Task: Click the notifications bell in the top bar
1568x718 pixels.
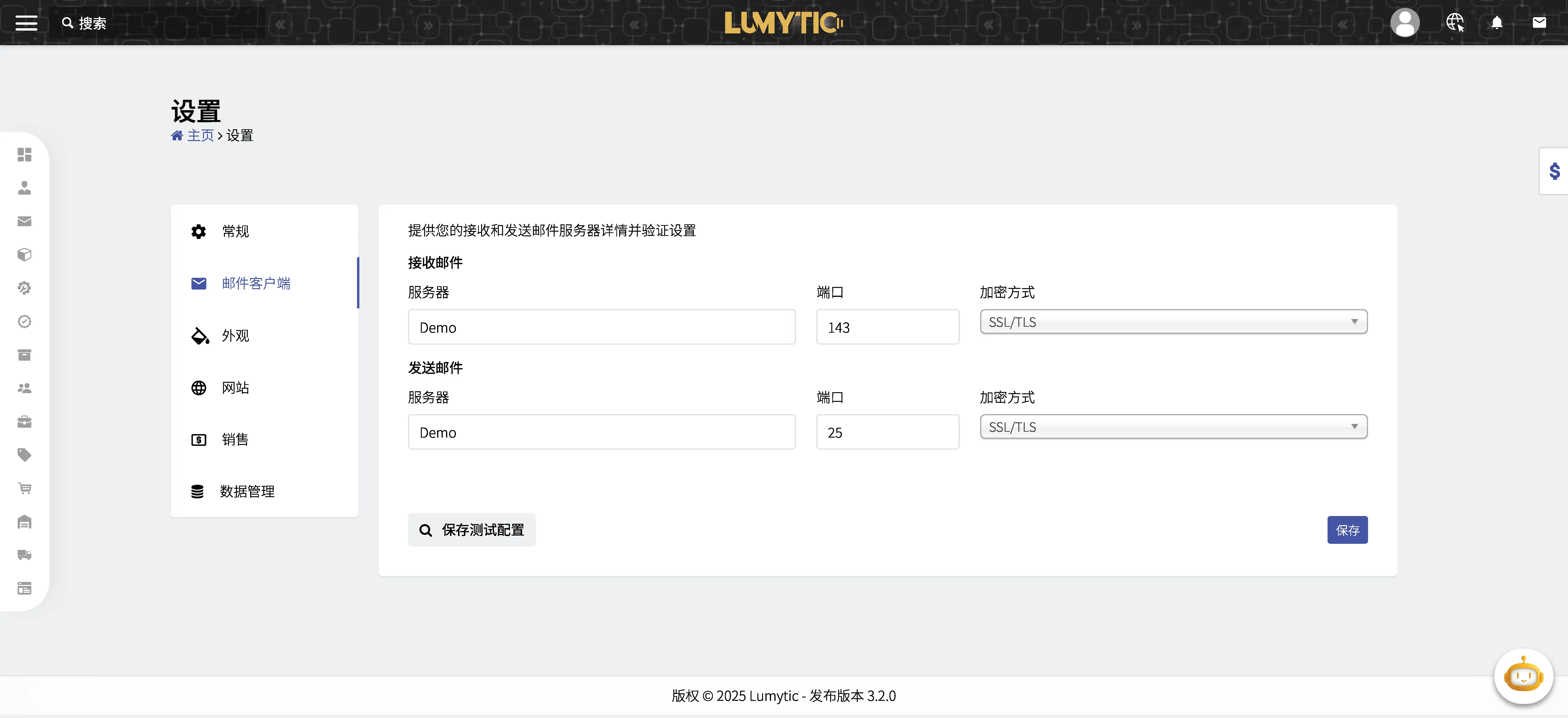Action: coord(1497,23)
